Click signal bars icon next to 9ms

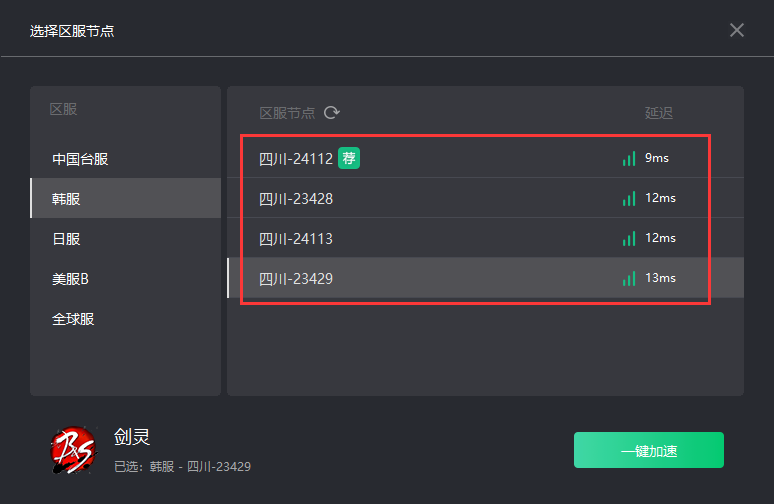629,158
